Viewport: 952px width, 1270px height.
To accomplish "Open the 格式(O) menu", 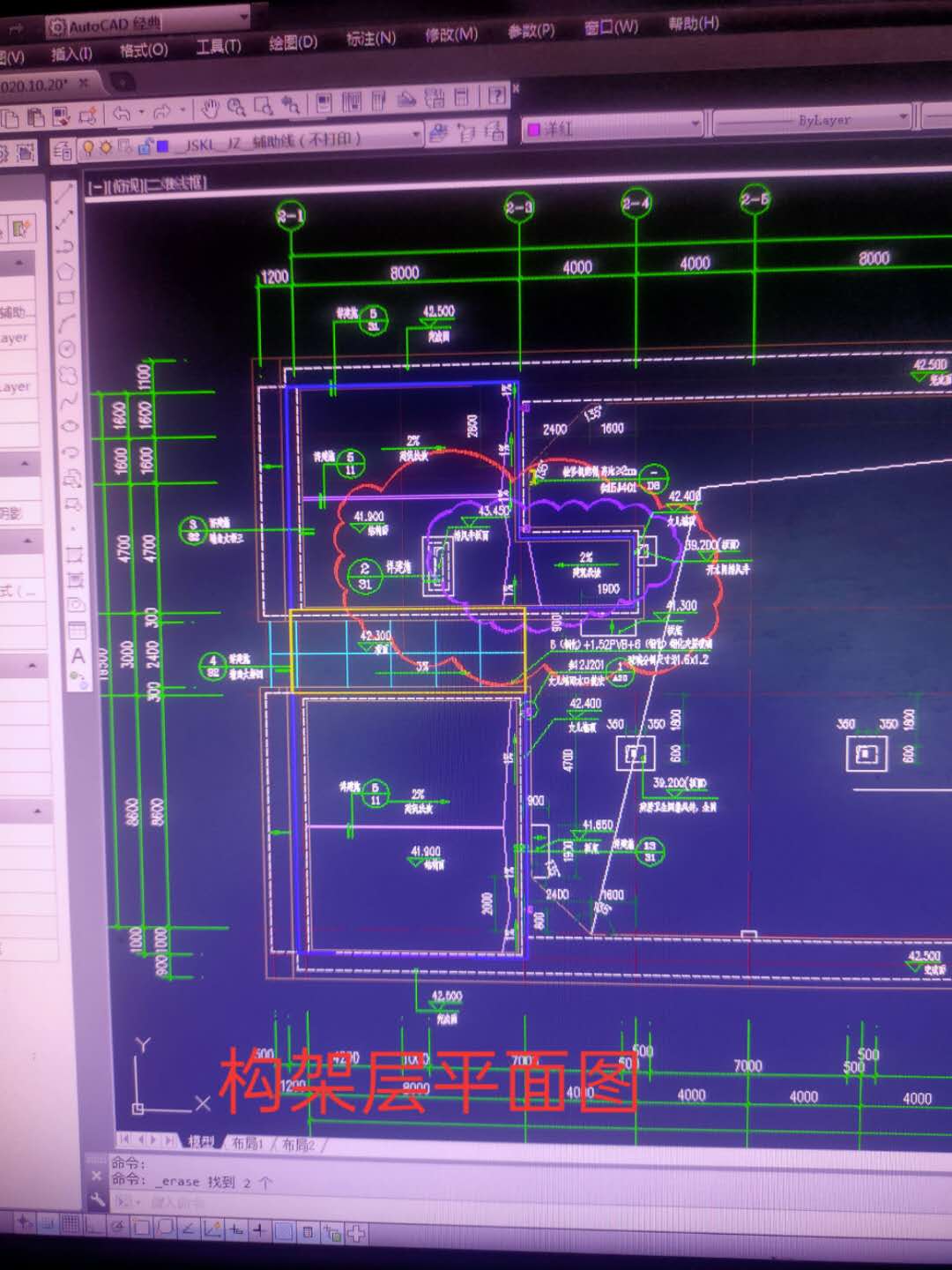I will 144,49.
